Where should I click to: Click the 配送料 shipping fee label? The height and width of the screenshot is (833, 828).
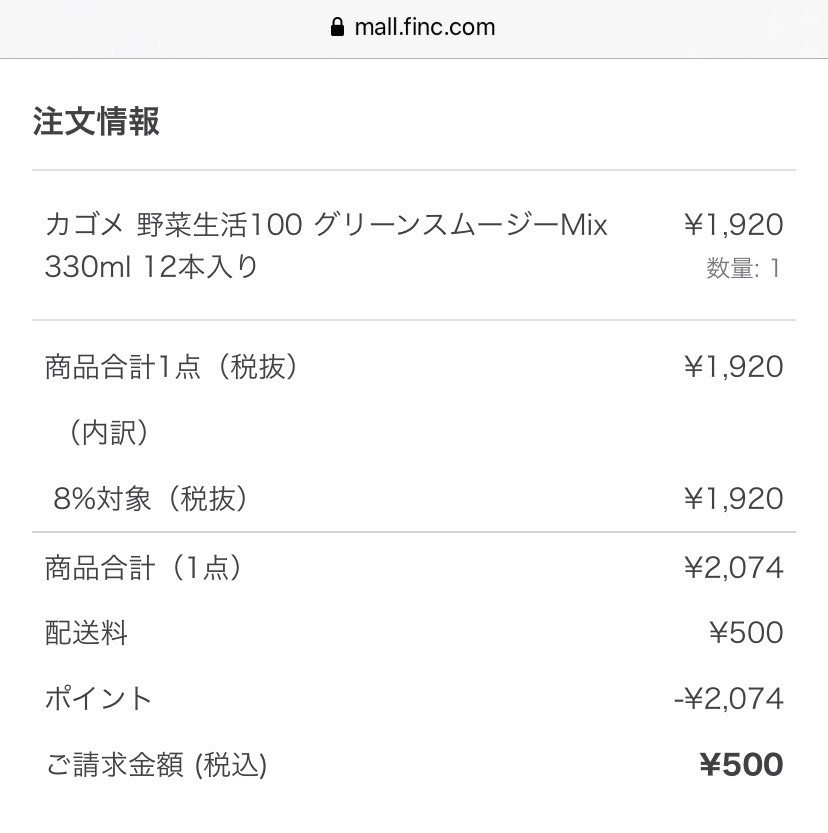click(87, 633)
